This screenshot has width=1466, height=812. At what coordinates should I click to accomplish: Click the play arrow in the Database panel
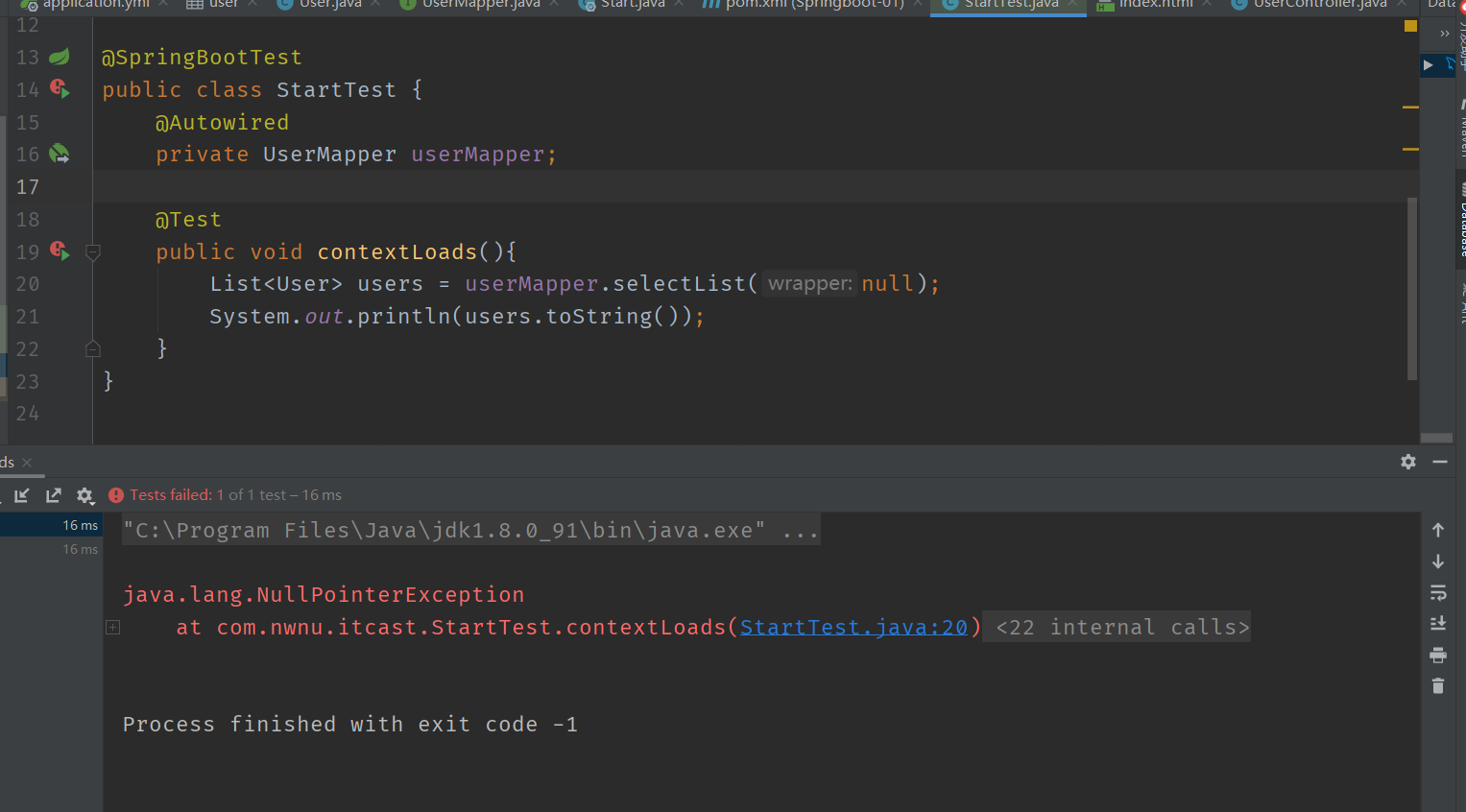[x=1429, y=64]
